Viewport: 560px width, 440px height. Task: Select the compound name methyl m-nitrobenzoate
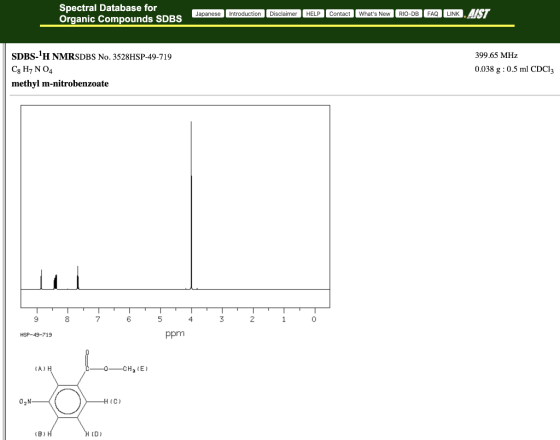click(x=60, y=84)
